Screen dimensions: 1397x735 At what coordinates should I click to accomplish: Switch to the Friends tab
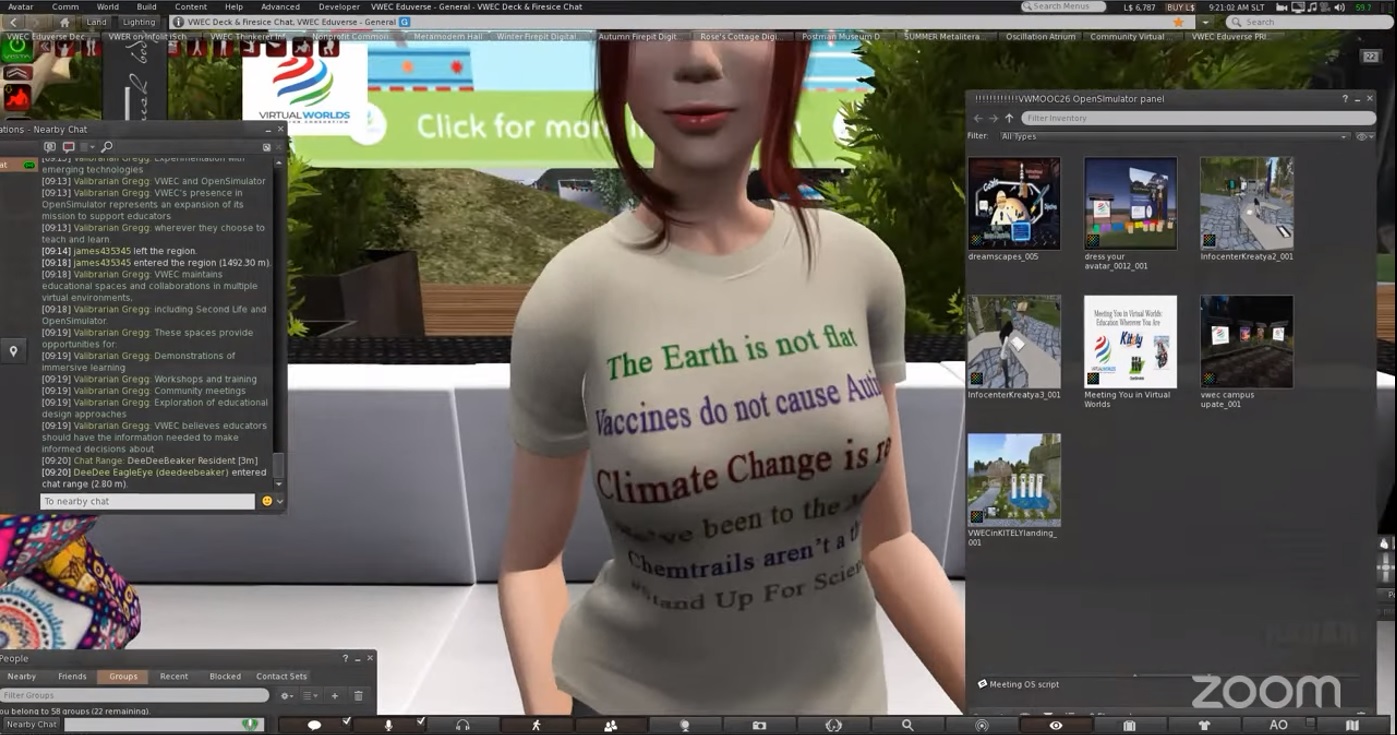coord(72,677)
